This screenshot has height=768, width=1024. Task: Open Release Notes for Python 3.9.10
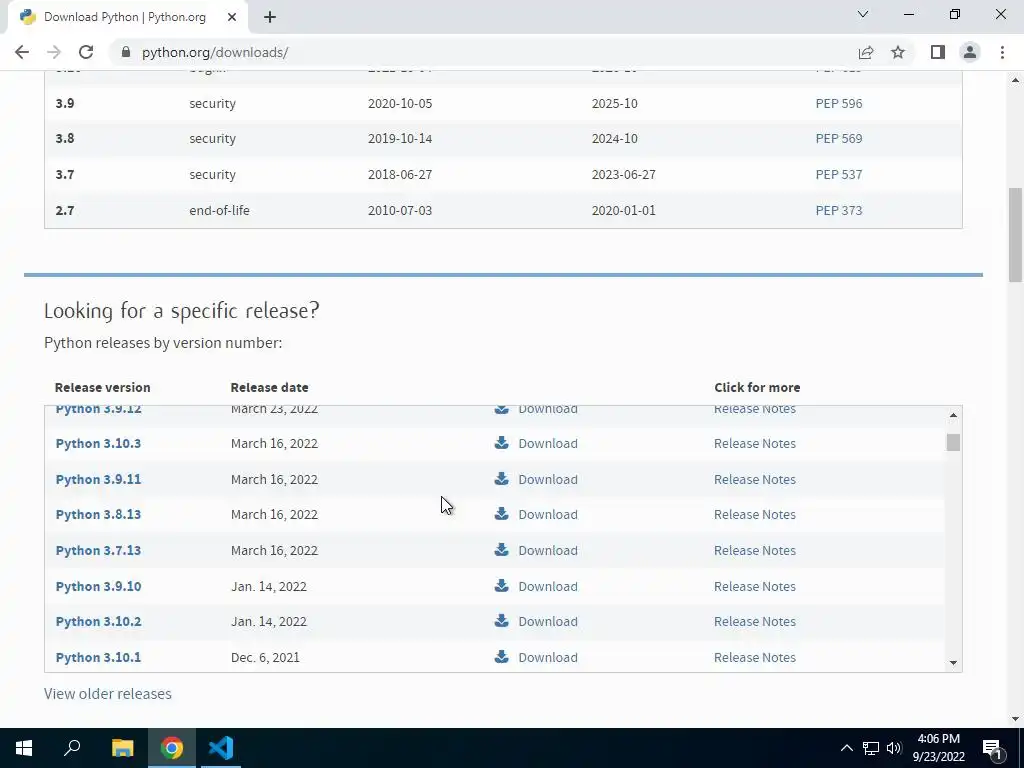click(755, 586)
